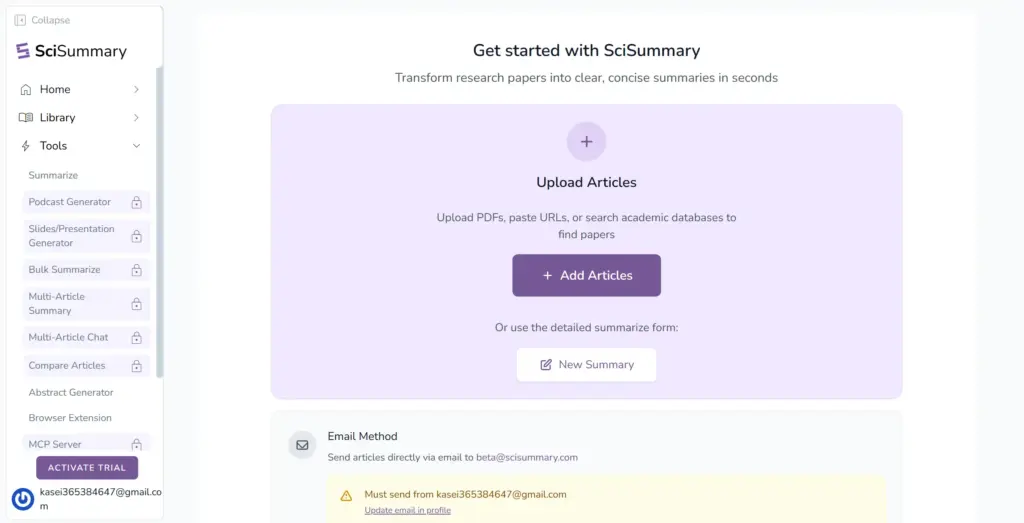This screenshot has height=523, width=1024.
Task: Follow the Update email in profile link
Action: [x=407, y=510]
